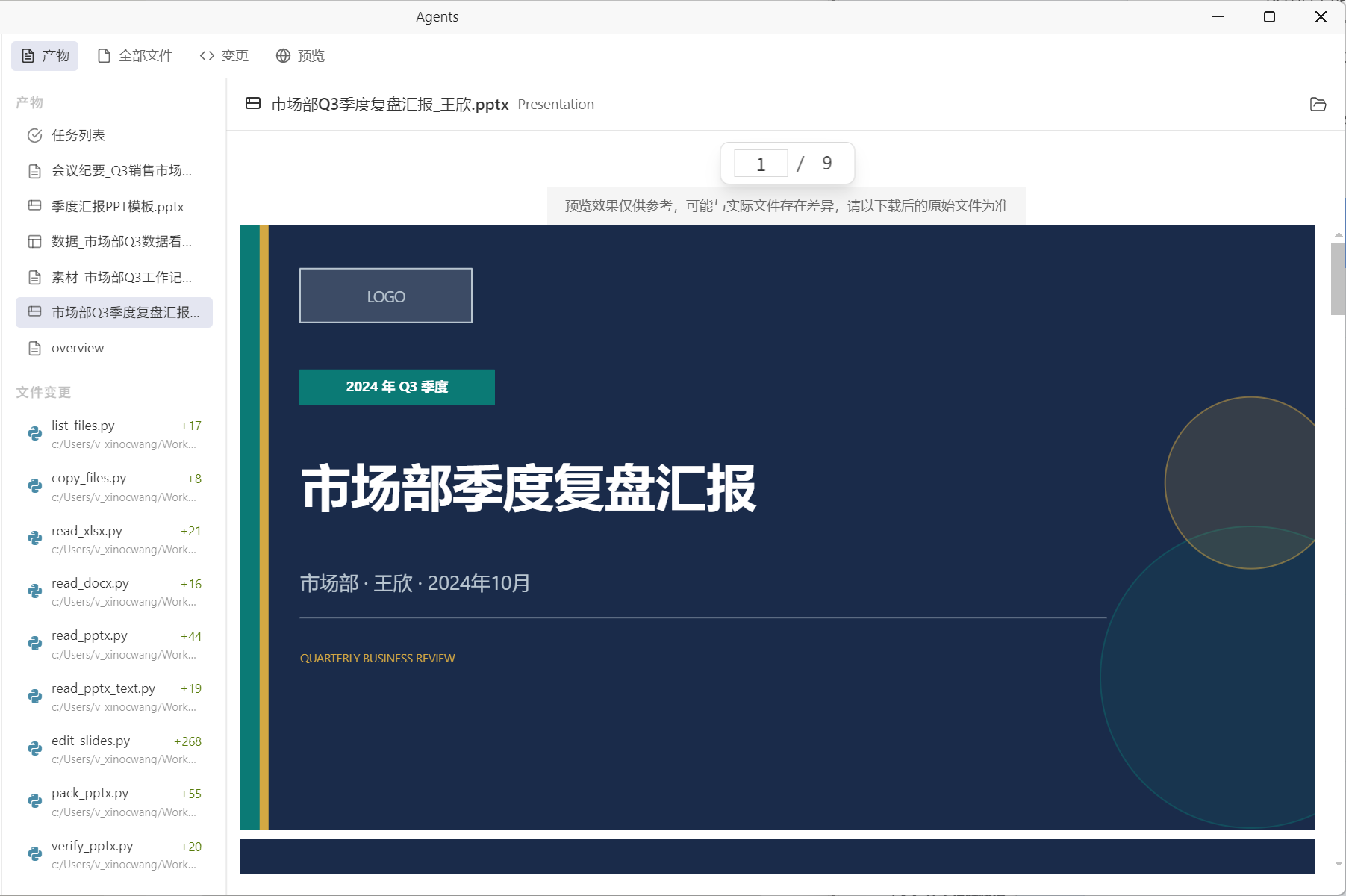Click spreadsheet icon for 数据_市场部Q3数据看板
The height and width of the screenshot is (896, 1346).
34,242
